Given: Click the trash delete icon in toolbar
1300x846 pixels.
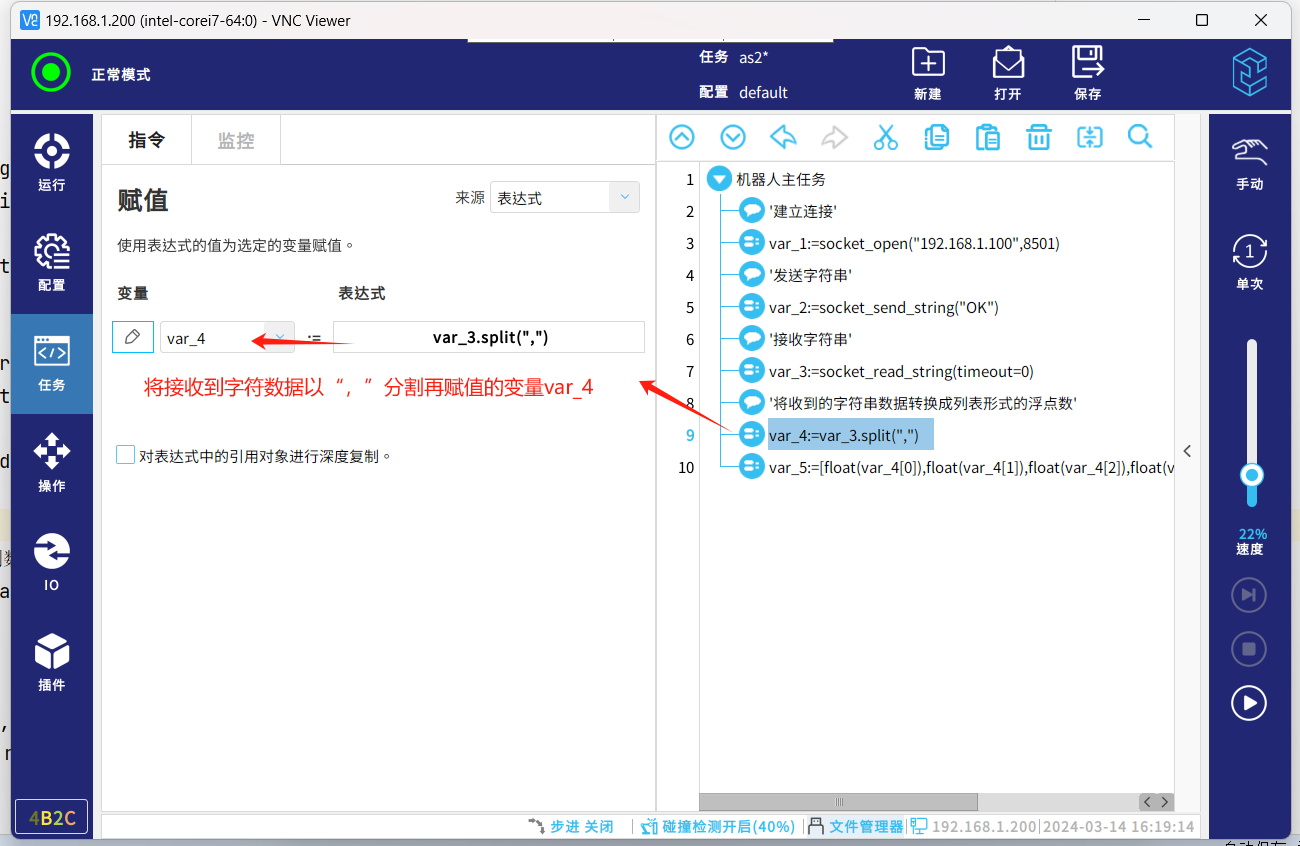Looking at the screenshot, I should tap(1039, 137).
